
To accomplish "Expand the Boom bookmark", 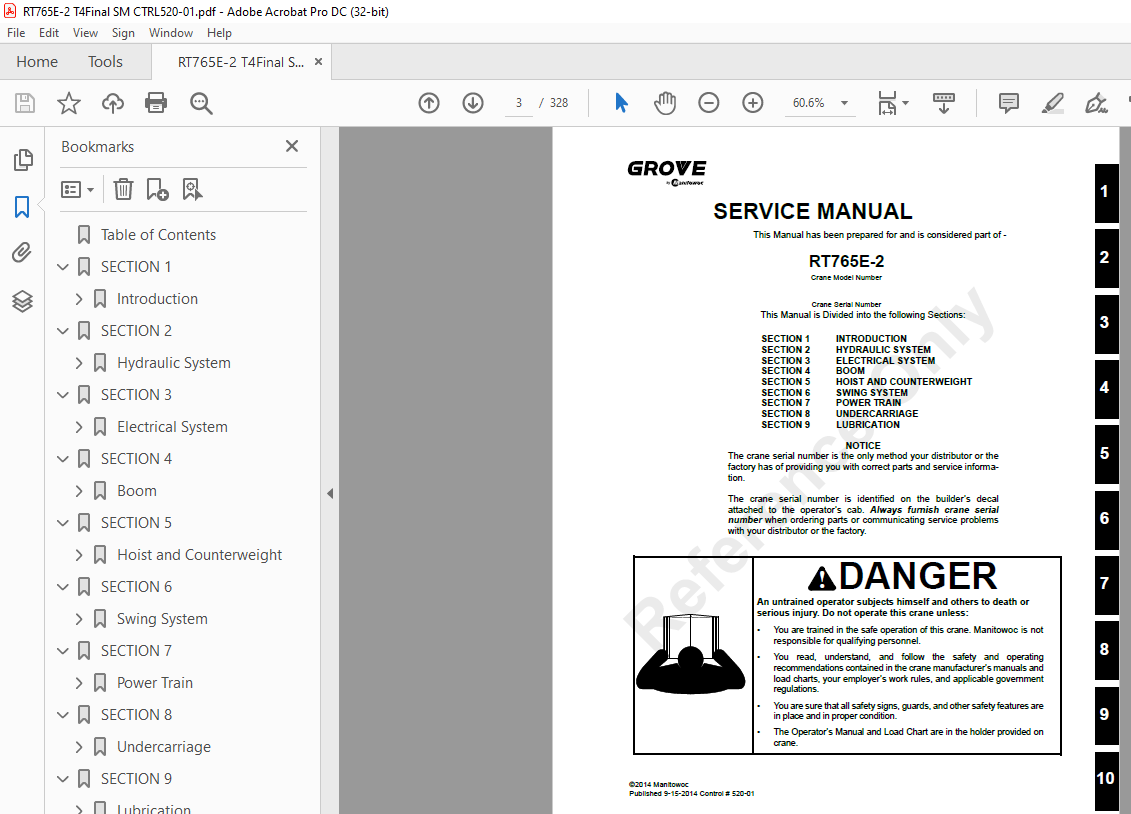I will tap(79, 491).
